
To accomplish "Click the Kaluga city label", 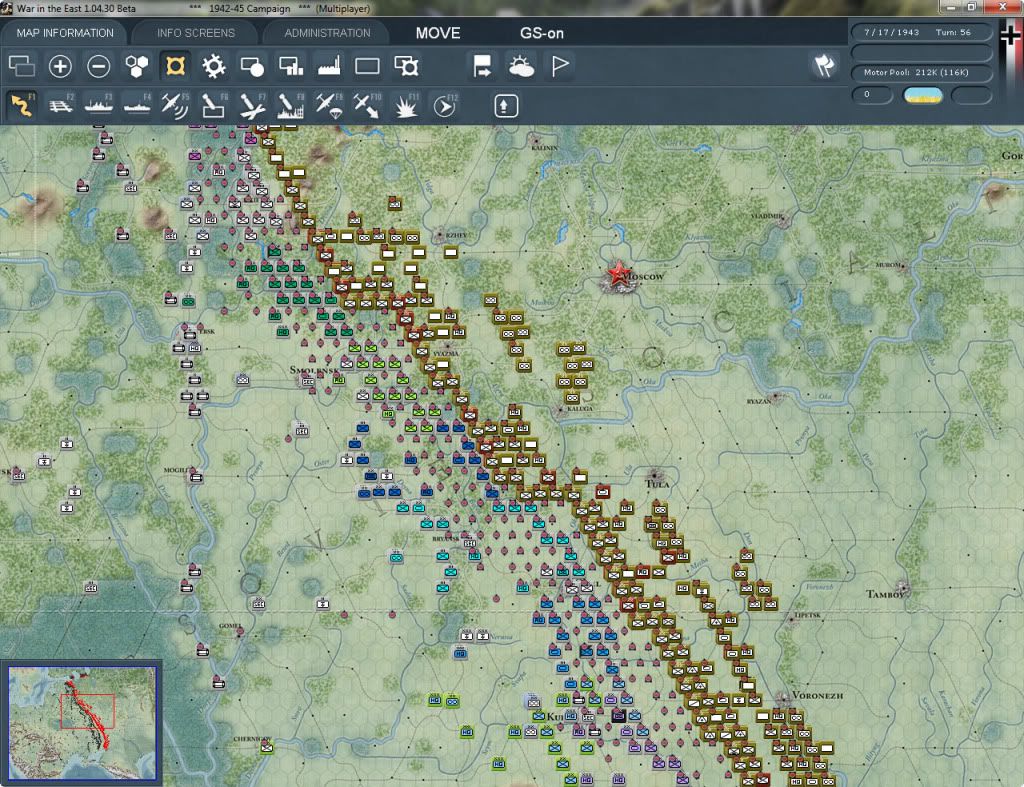I will [x=580, y=409].
